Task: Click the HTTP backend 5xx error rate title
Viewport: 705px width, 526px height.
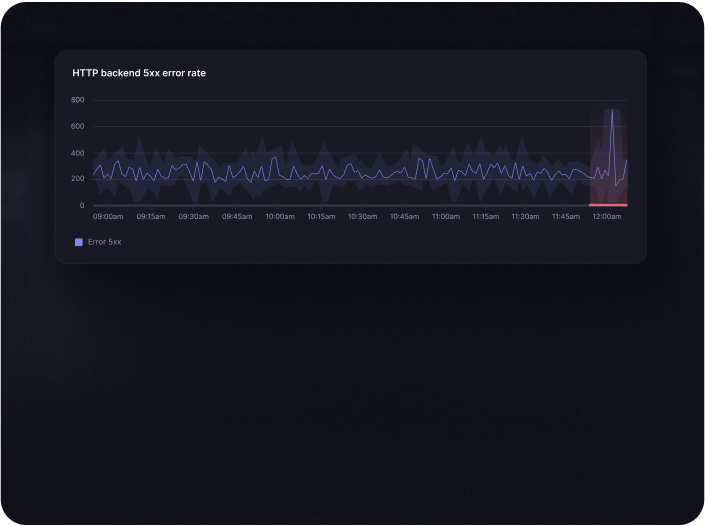Action: 139,73
